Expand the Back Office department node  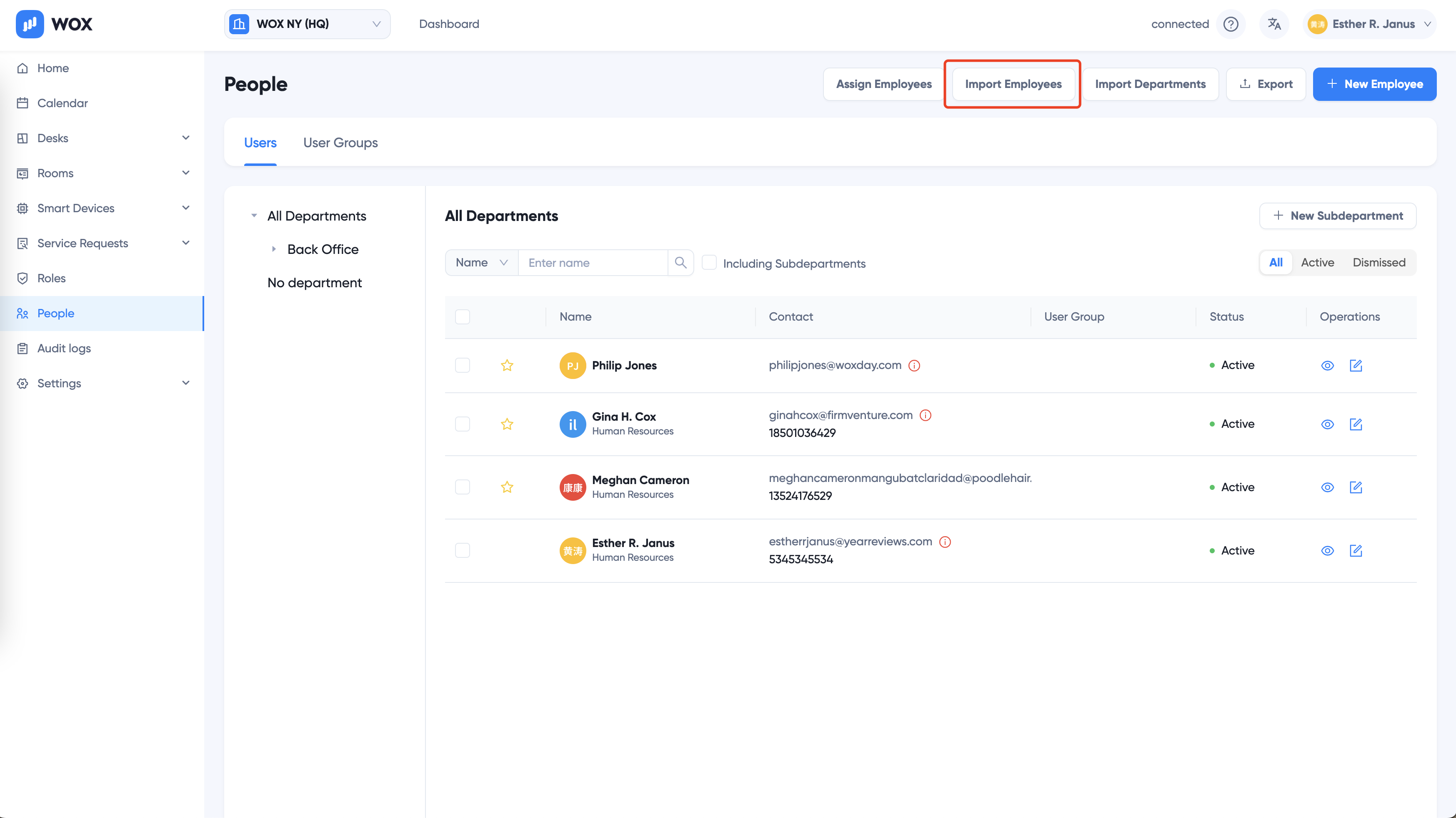click(273, 249)
